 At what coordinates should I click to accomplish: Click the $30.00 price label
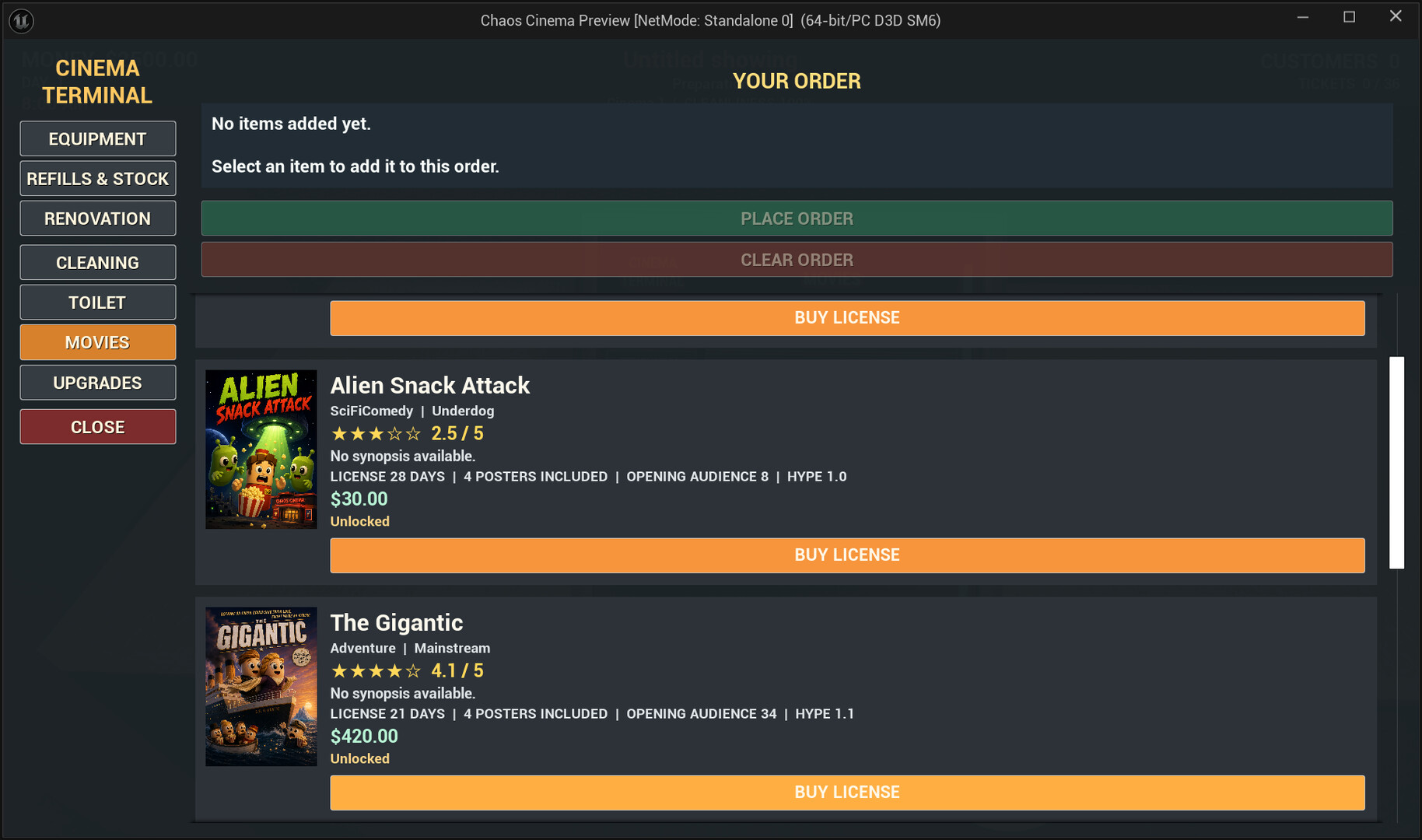tap(359, 499)
